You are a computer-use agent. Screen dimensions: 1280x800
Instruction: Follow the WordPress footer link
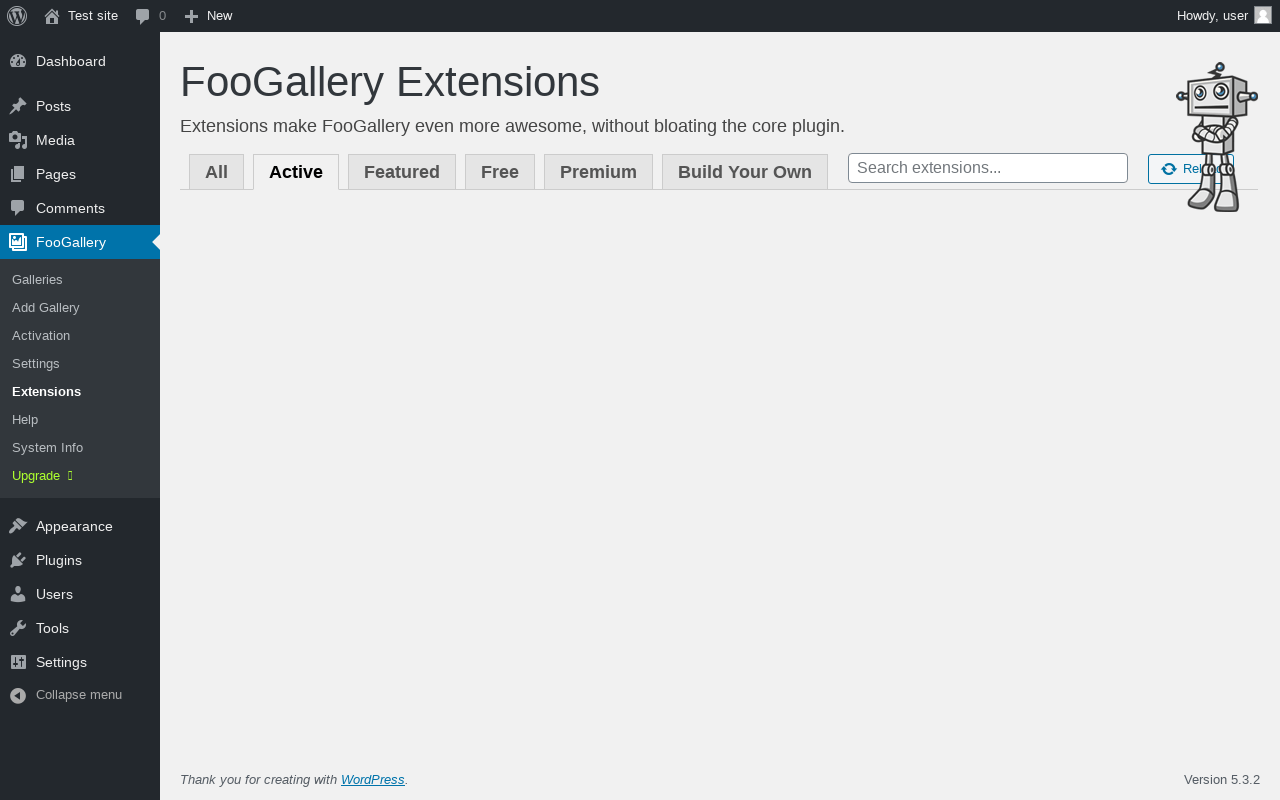tap(372, 780)
